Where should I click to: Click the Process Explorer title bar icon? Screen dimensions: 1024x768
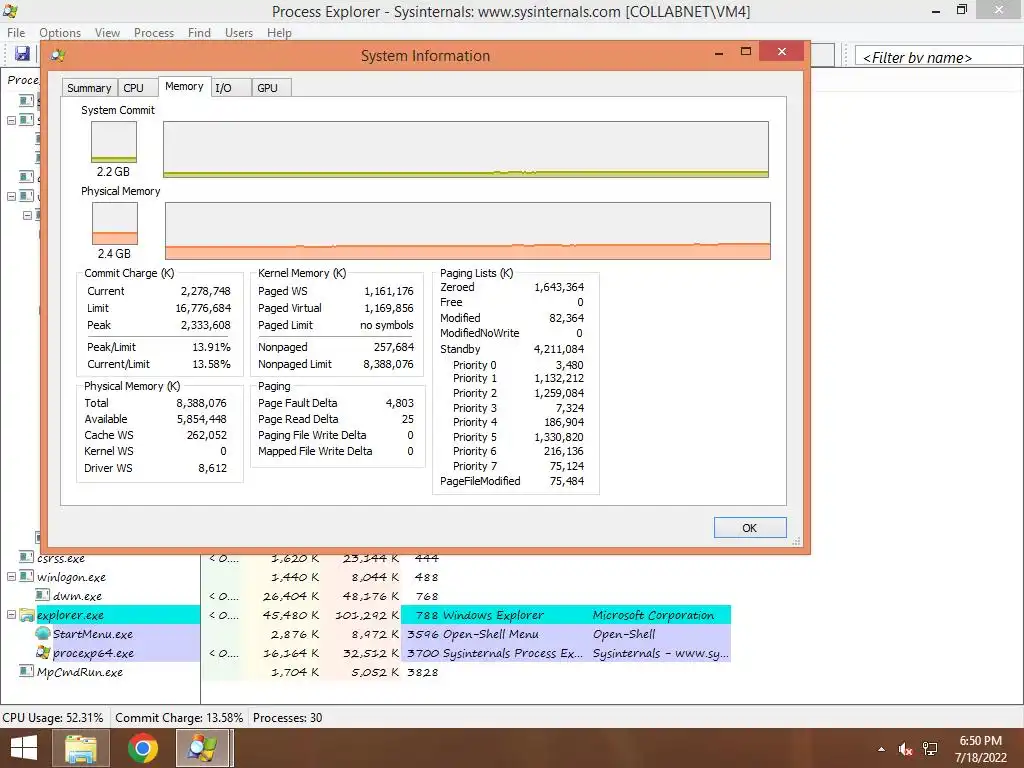tap(10, 10)
